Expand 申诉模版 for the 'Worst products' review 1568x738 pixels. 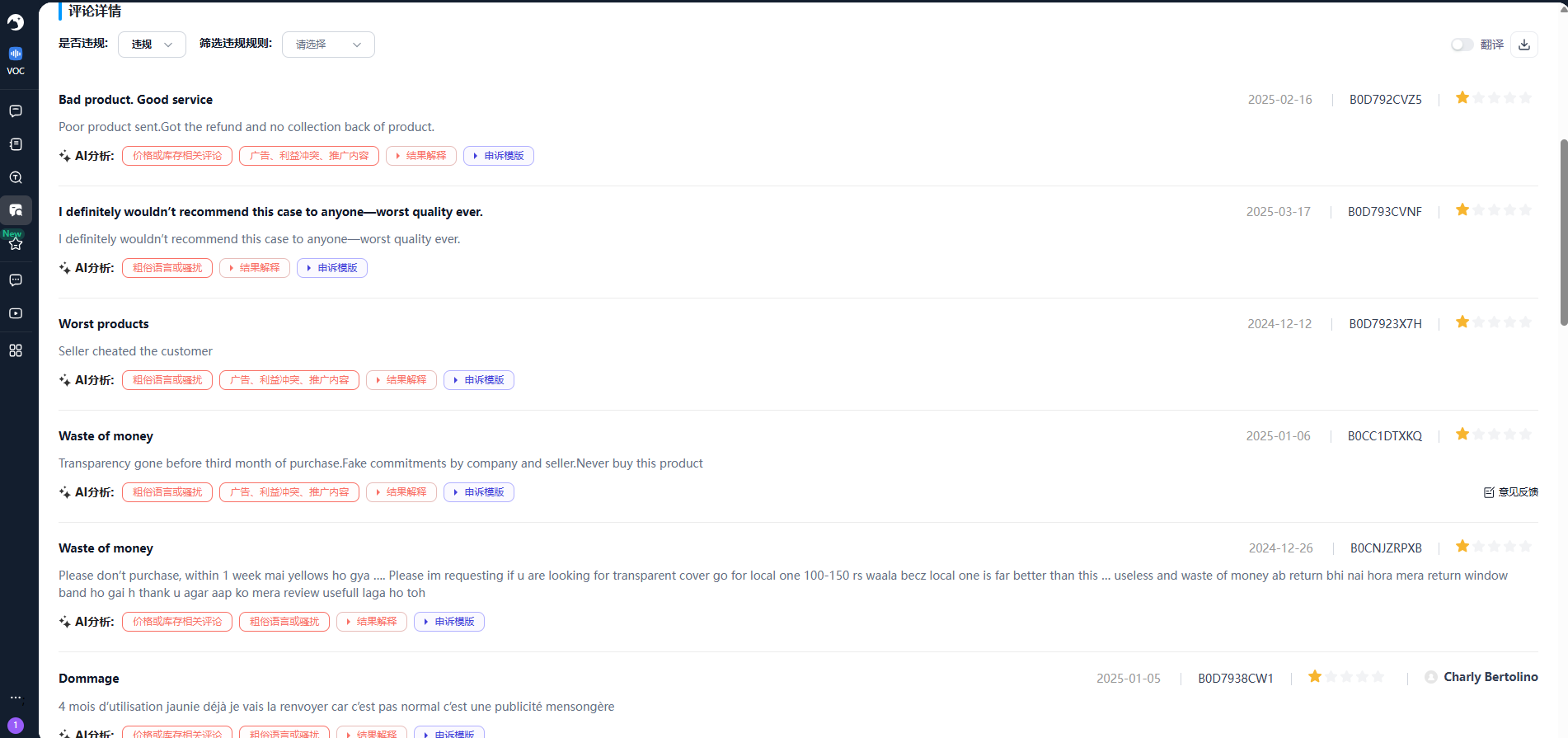(x=479, y=380)
